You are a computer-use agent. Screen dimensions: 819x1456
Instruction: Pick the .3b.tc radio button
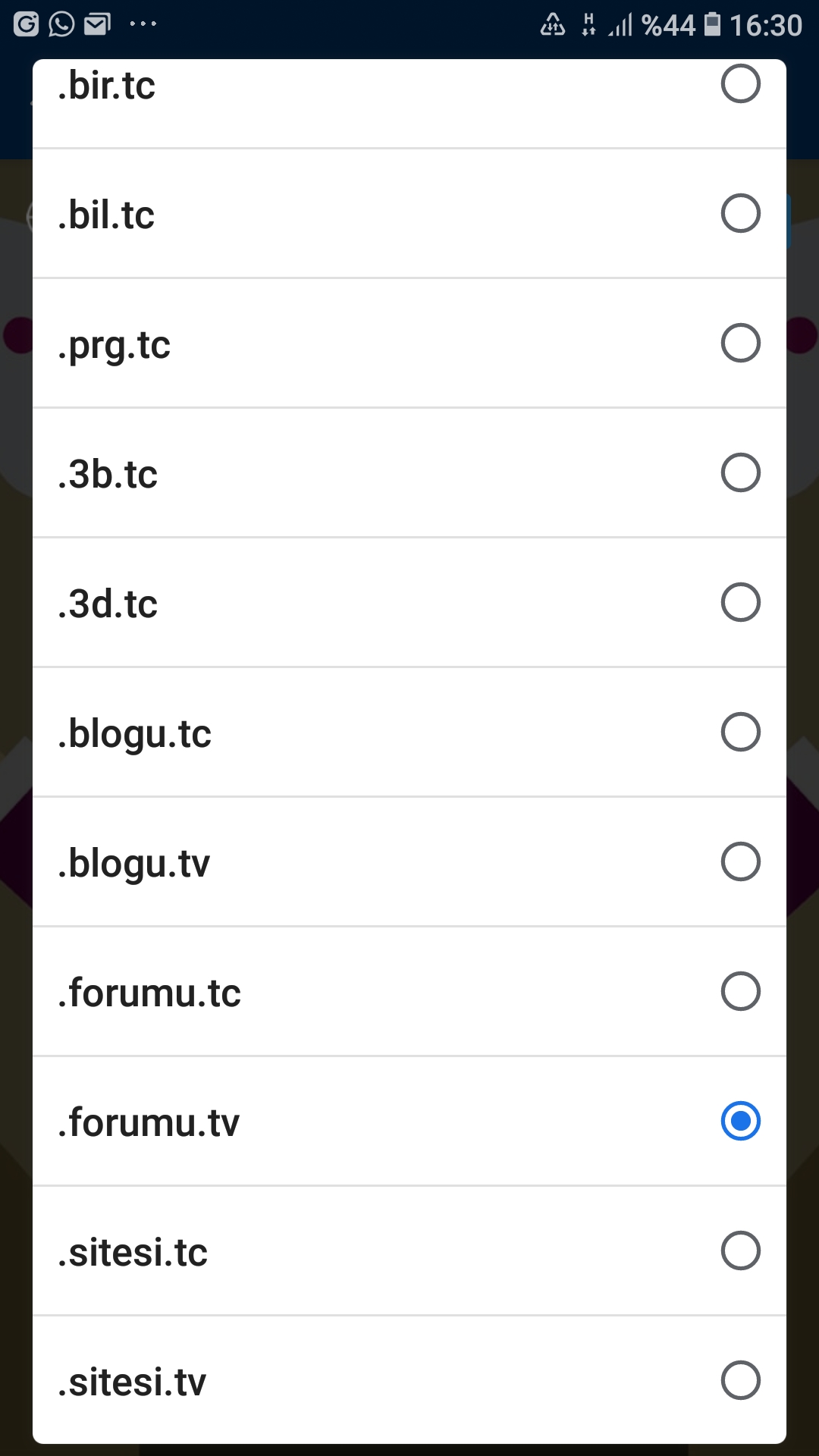[x=740, y=472]
